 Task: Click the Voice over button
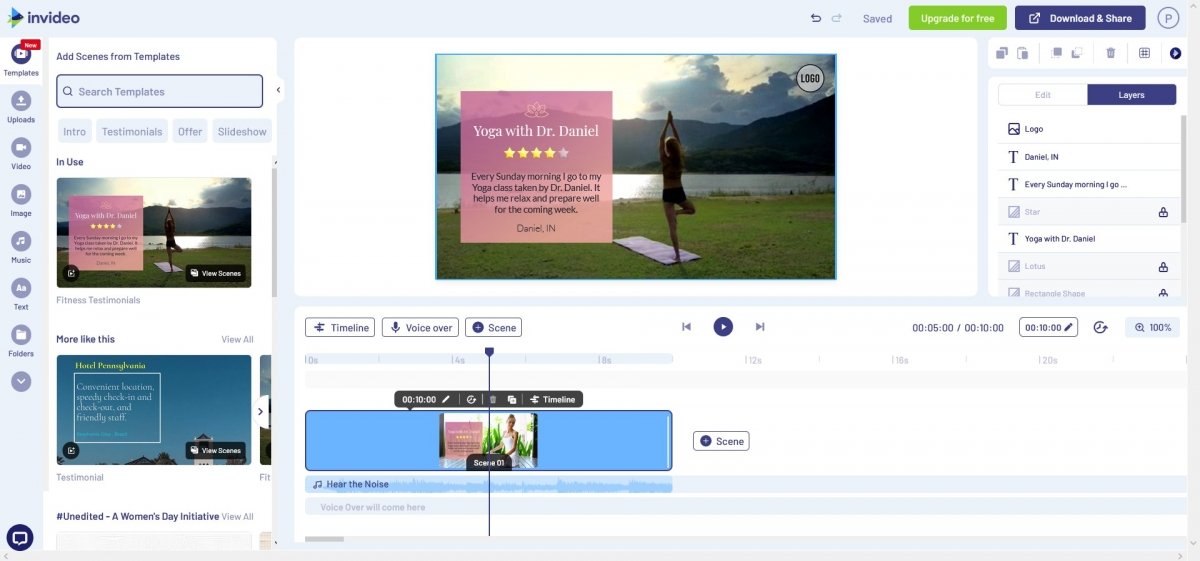coord(420,327)
